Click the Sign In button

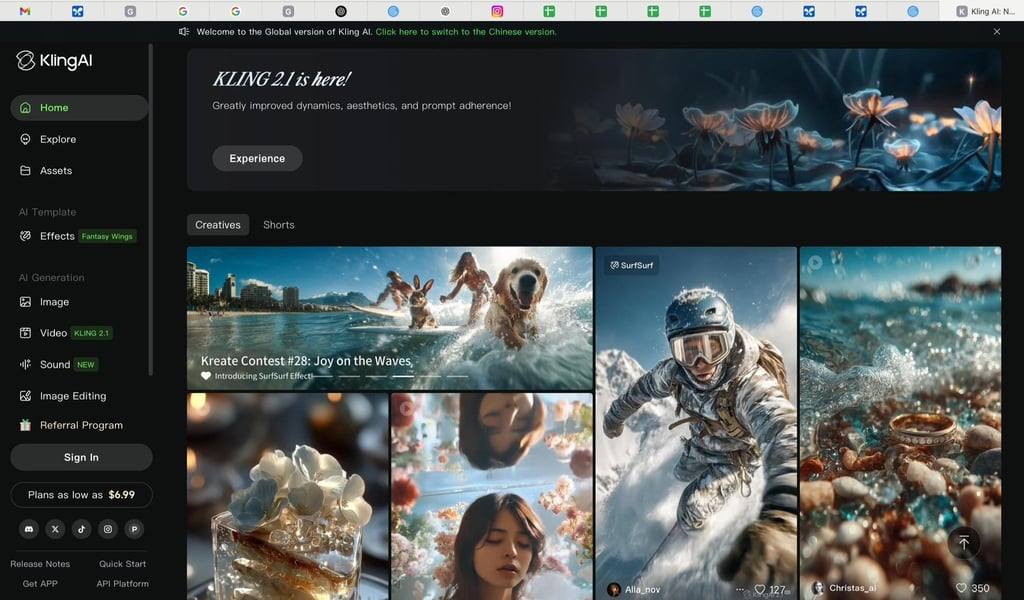pos(81,457)
